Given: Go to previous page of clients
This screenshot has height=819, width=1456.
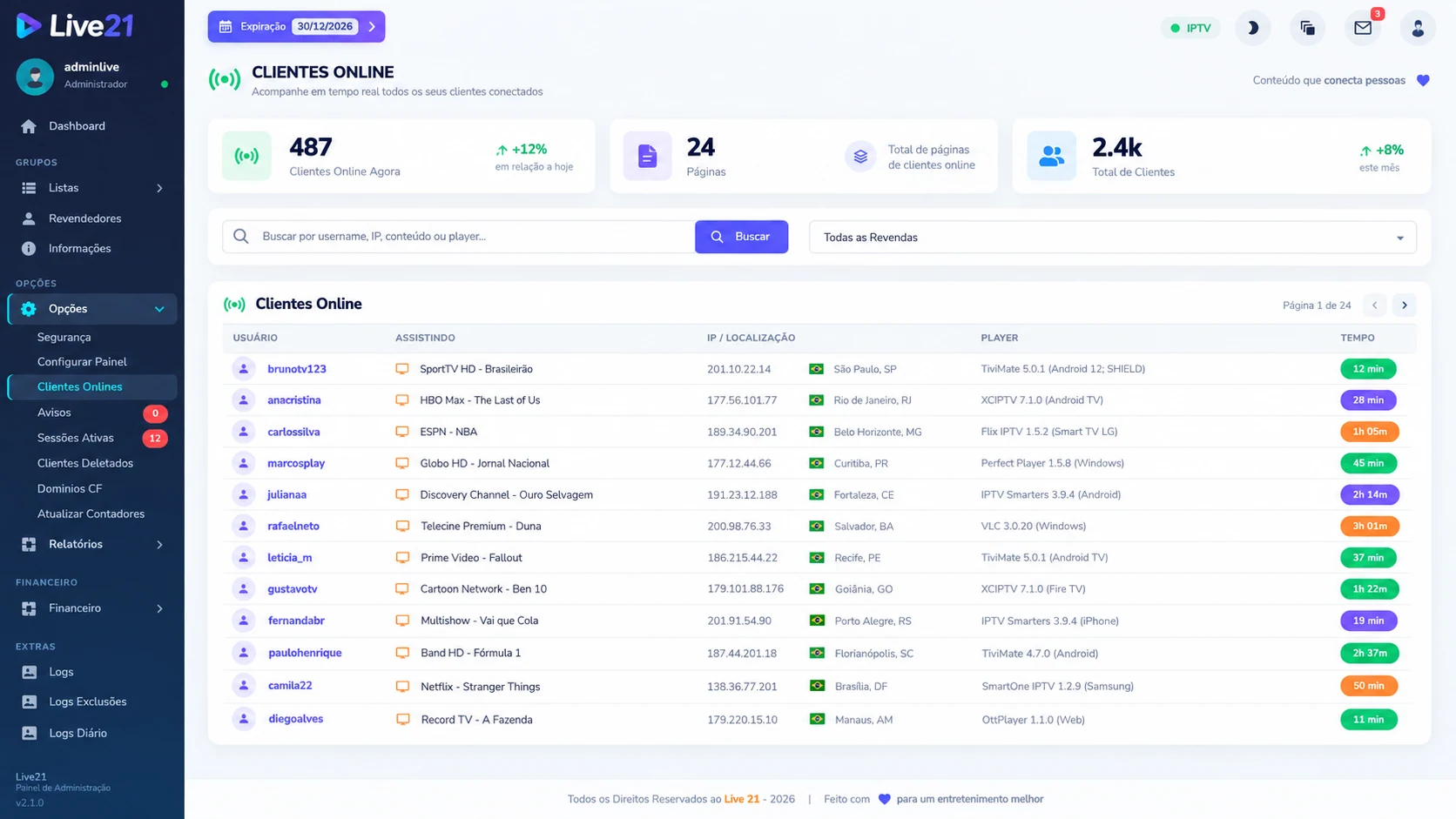Looking at the screenshot, I should (x=1374, y=305).
